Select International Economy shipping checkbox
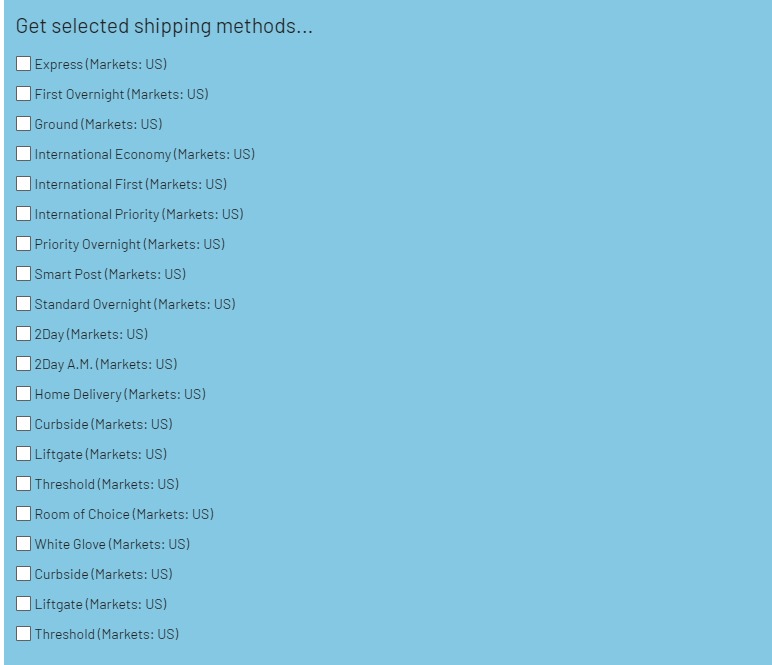This screenshot has width=772, height=665. [23, 154]
